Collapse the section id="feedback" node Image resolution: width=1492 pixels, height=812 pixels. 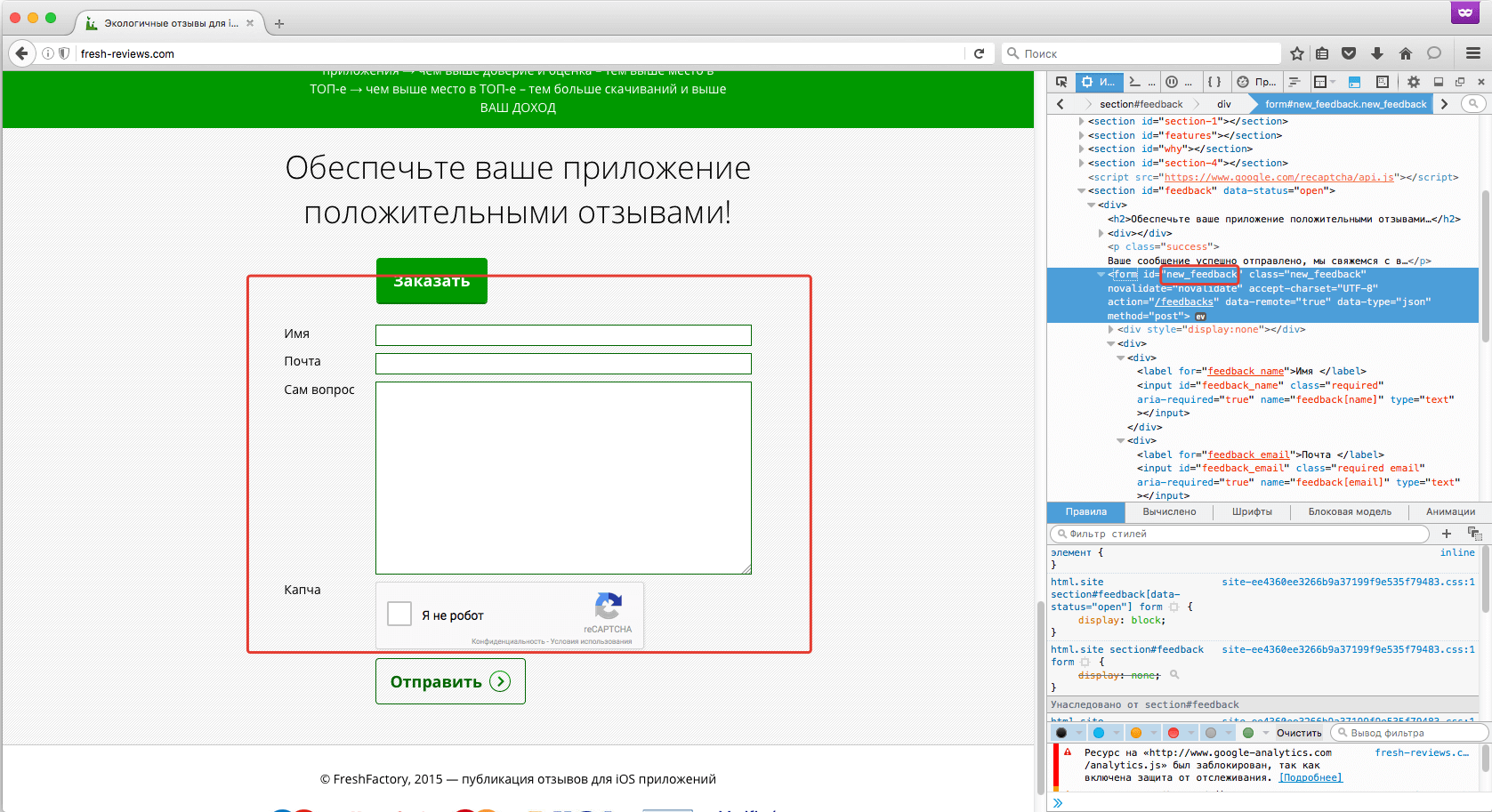point(1082,190)
